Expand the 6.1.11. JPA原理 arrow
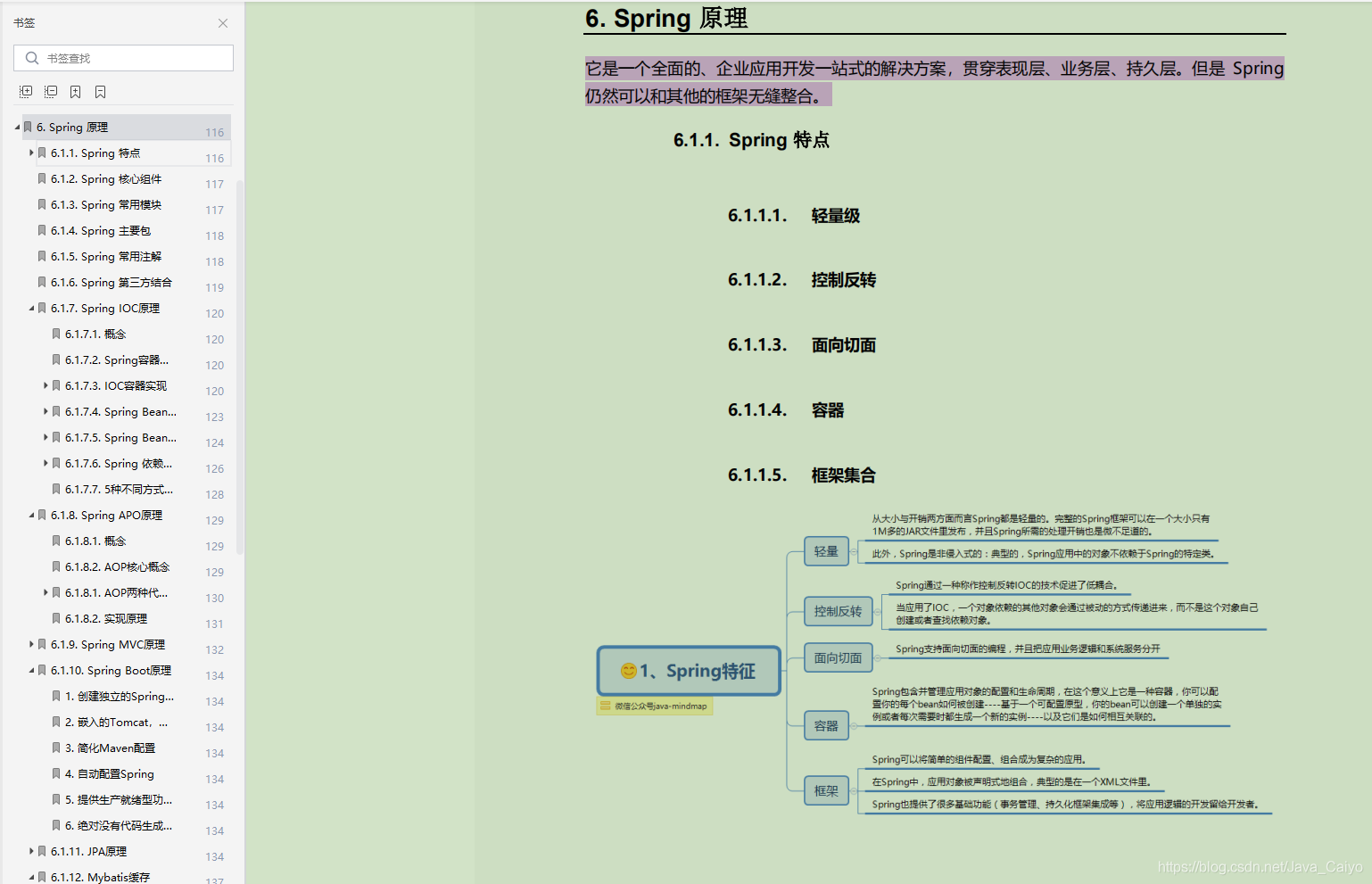 31,852
